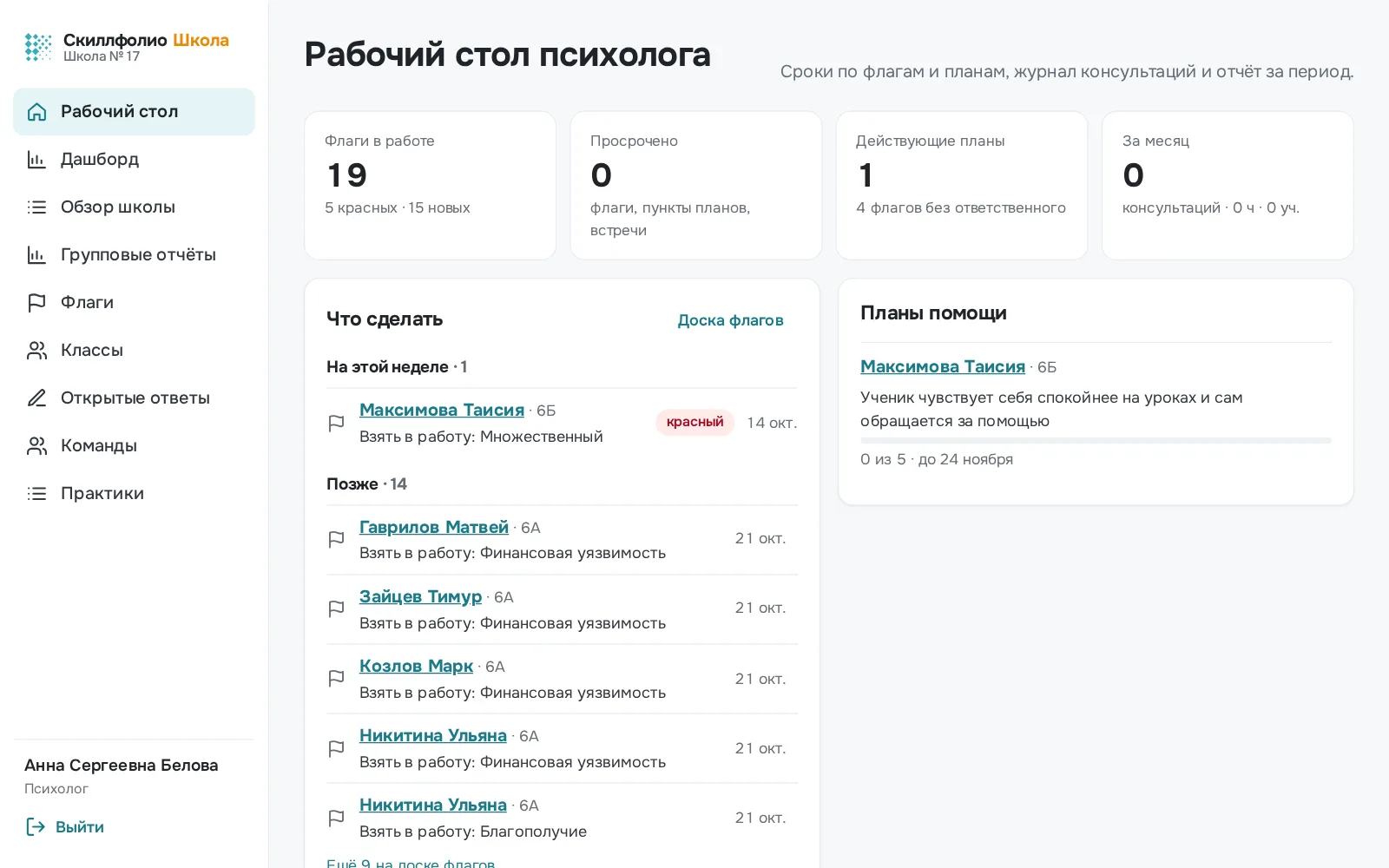Screen dimensions: 1389x868
Task: Click flag icon in Максимова Таисия task row
Action: (337, 424)
